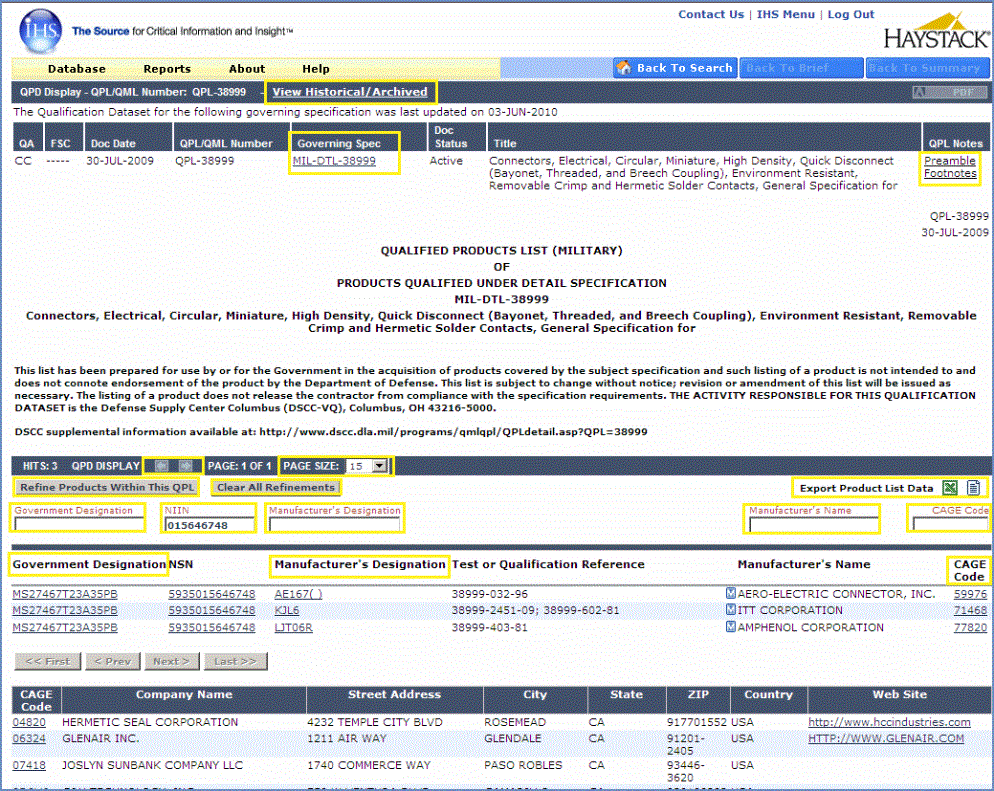
Task: Open AE167( ) manufacturer designation link
Action: [298, 594]
